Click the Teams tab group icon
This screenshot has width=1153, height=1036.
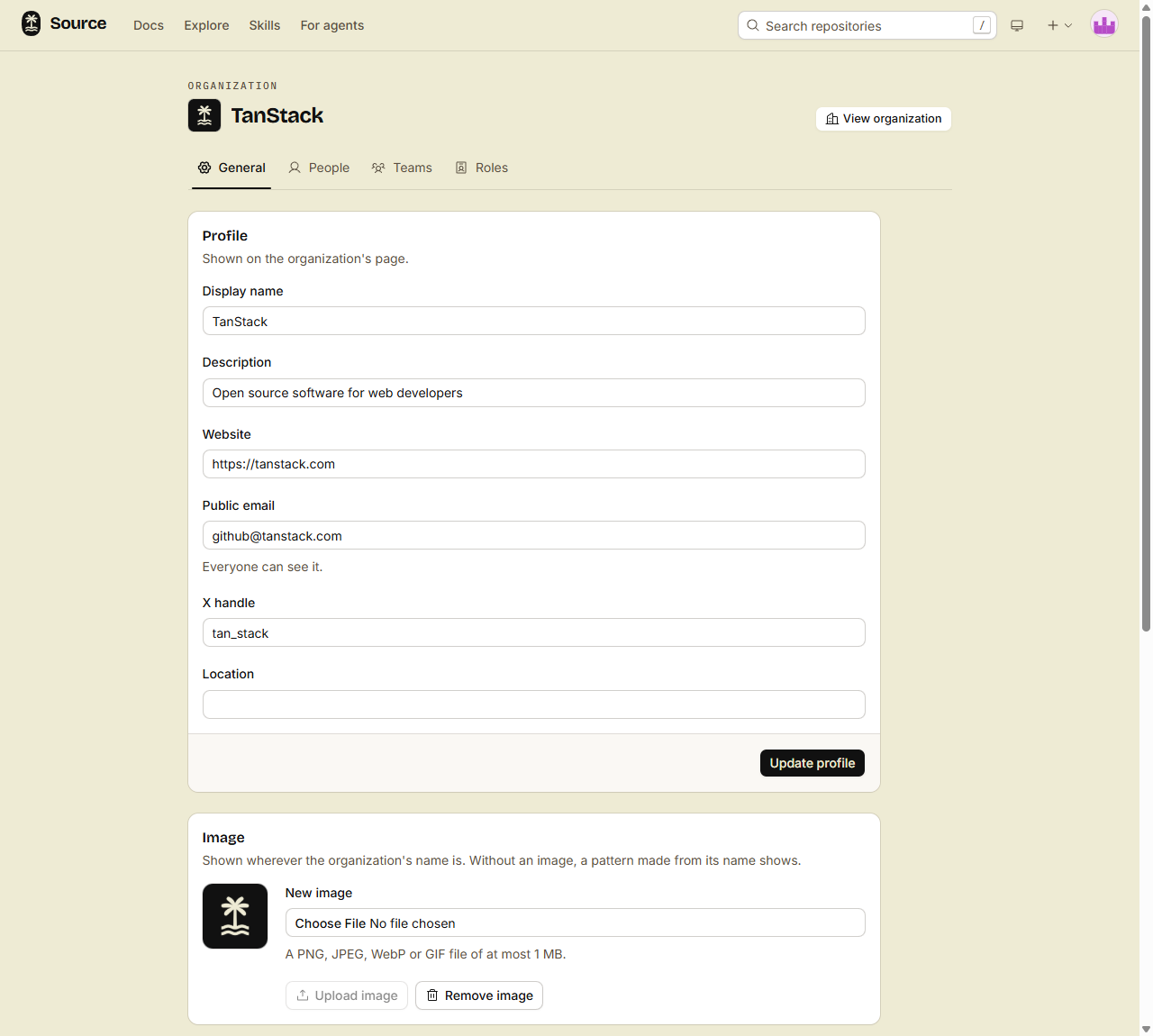point(378,168)
